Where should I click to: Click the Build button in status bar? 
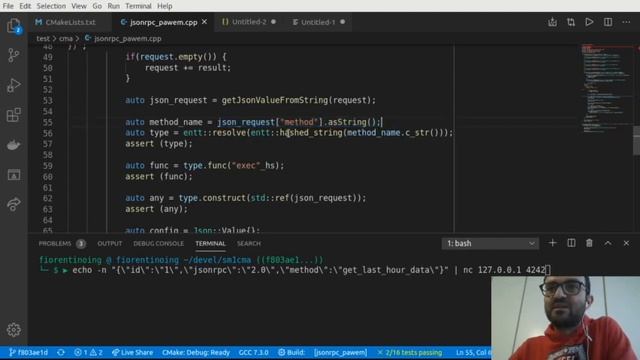291,352
